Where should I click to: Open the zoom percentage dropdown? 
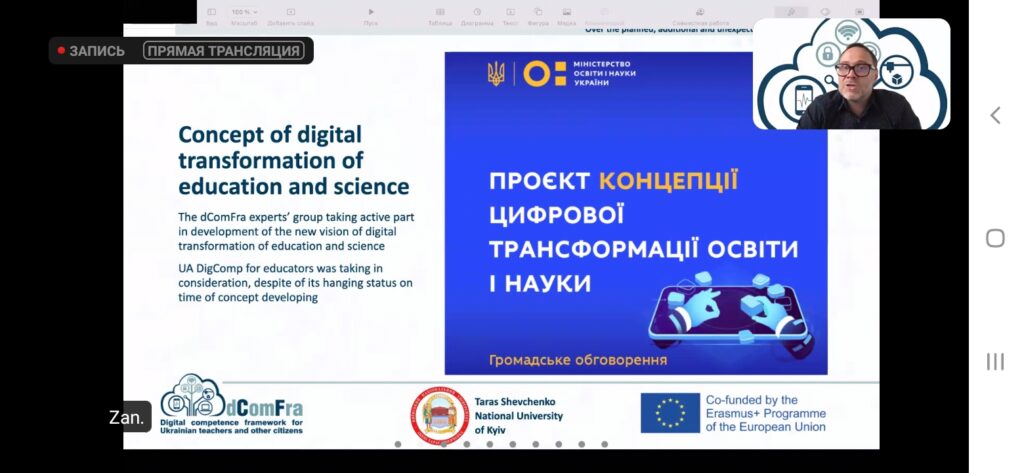pos(242,12)
